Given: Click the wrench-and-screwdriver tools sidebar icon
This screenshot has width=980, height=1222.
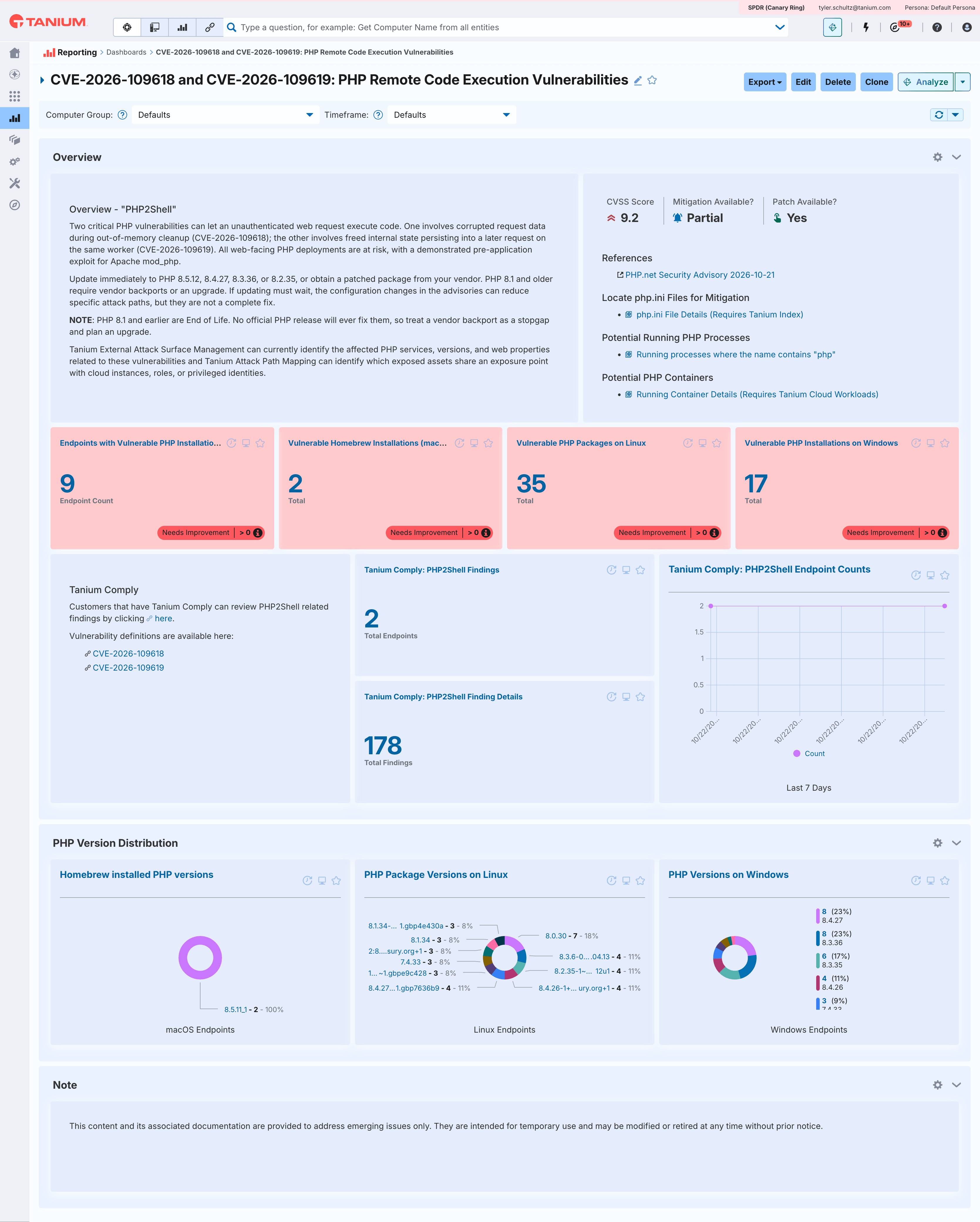Looking at the screenshot, I should 15,183.
